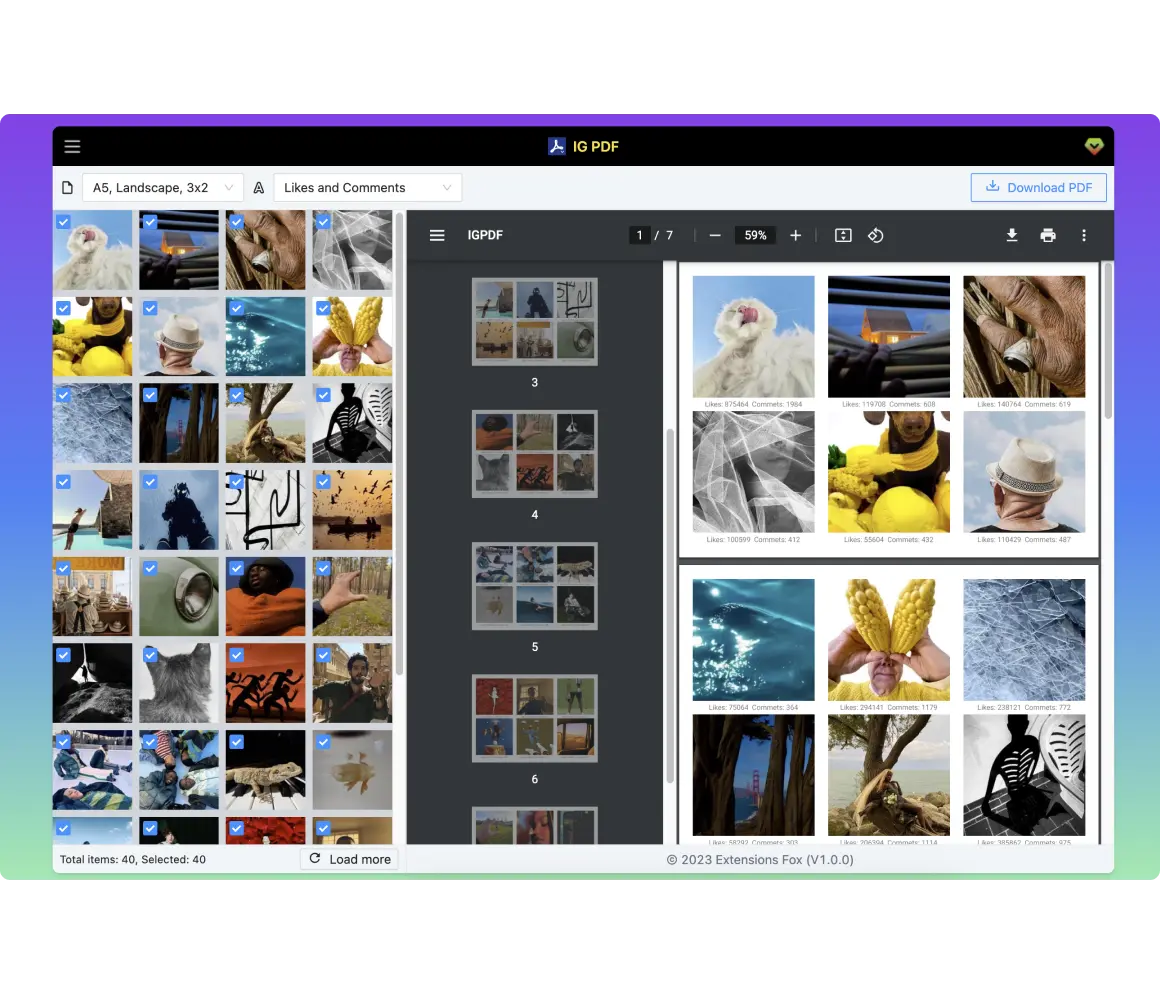
Task: Open the Fit to page icon in PDF viewer
Action: tap(842, 235)
